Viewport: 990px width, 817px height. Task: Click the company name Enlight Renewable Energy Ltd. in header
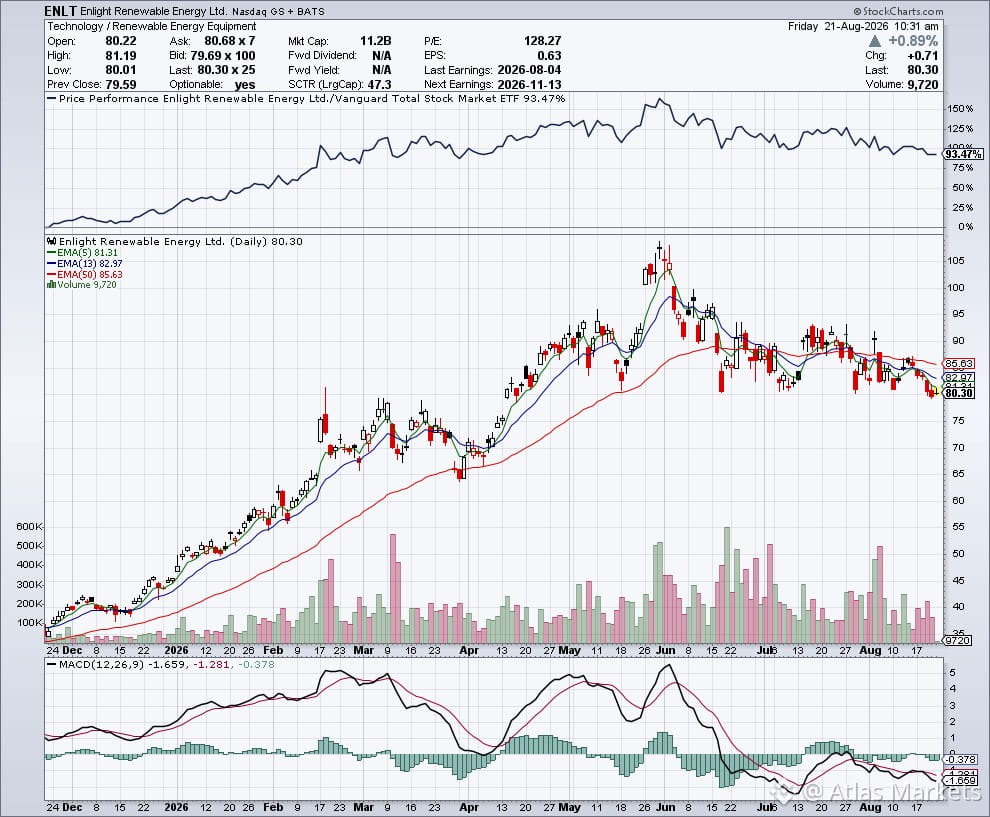[154, 11]
